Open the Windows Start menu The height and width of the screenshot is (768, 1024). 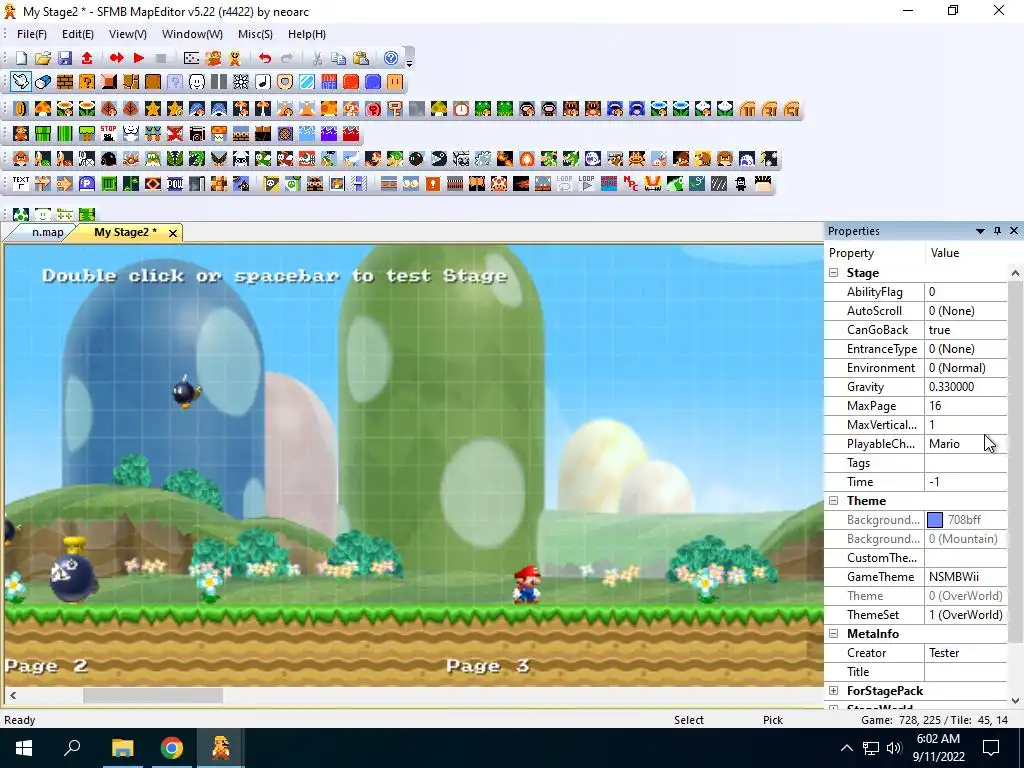click(x=24, y=748)
